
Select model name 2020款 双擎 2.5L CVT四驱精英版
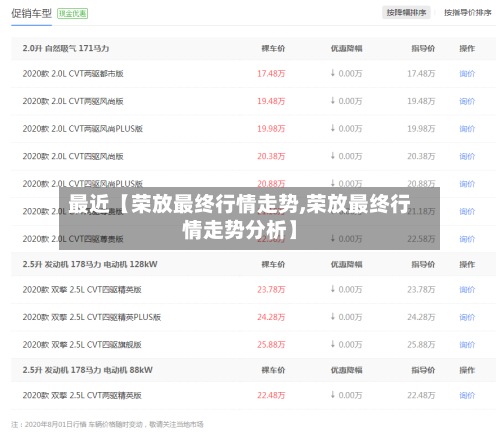click(82, 290)
